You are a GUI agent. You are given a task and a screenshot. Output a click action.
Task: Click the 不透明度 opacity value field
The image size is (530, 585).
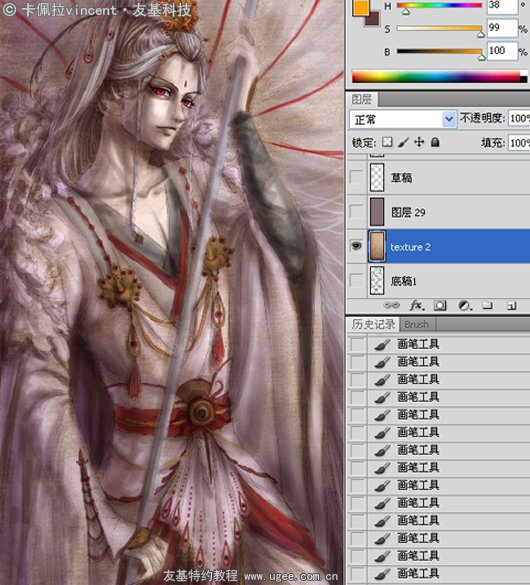point(519,119)
